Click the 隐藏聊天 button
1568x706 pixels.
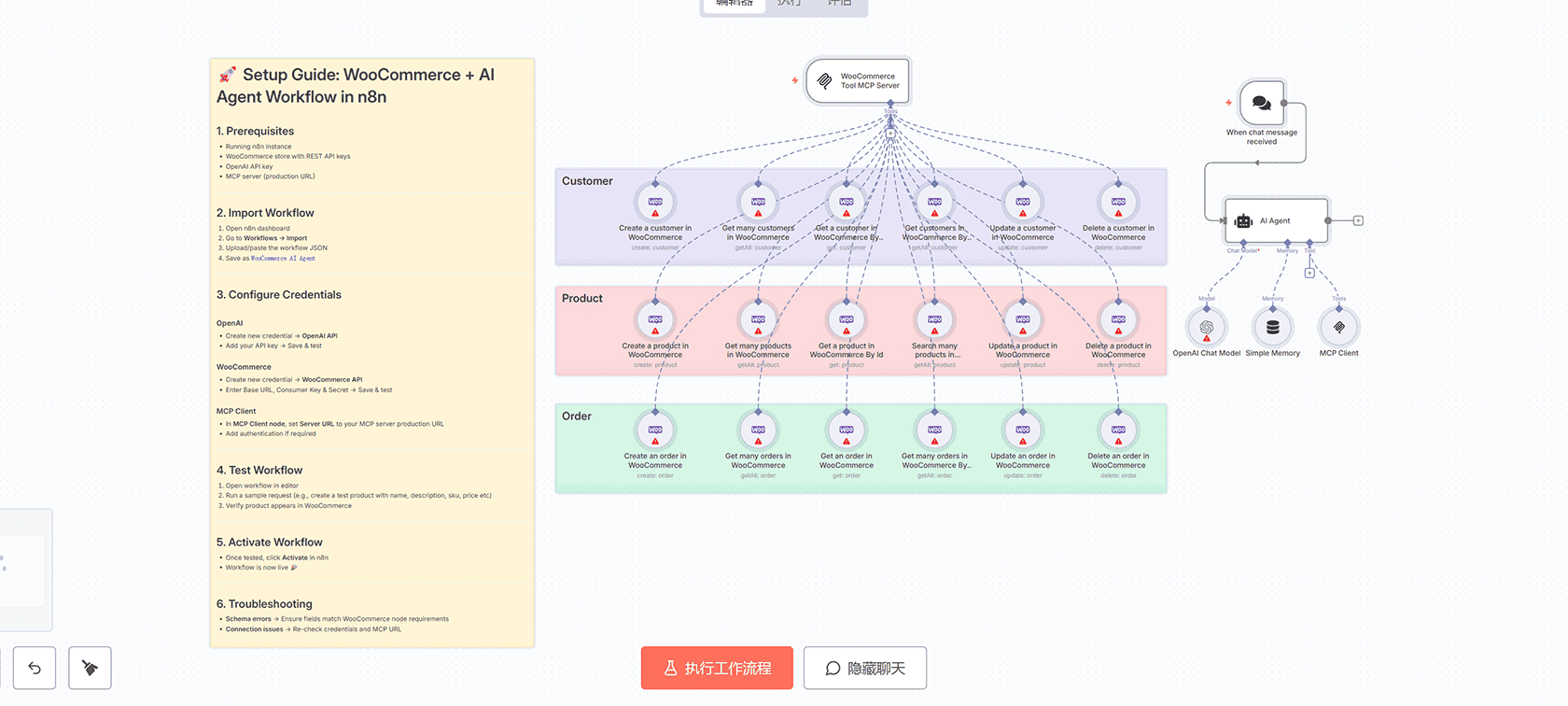864,668
